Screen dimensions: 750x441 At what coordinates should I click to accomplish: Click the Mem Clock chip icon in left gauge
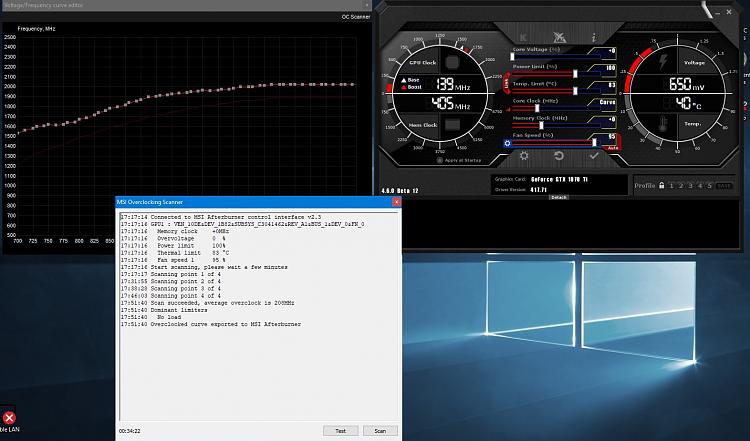[x=452, y=125]
